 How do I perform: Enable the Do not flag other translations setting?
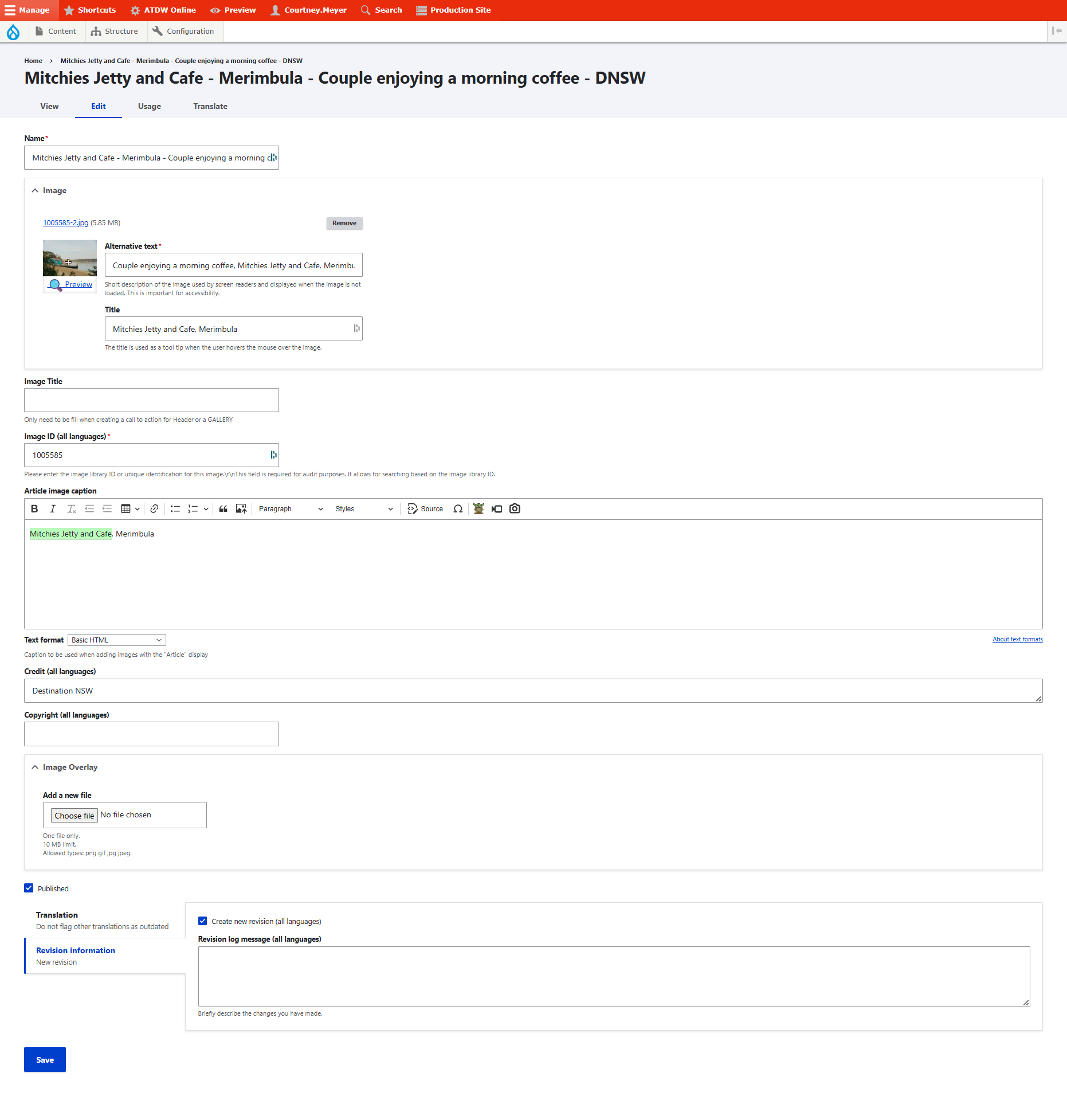(102, 926)
